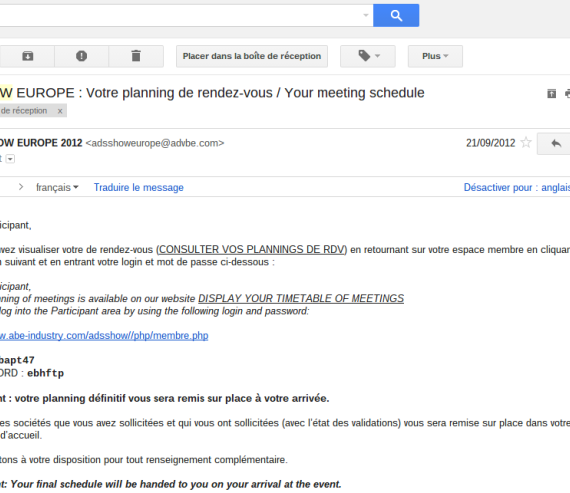Open the message in new window icon
570x493 pixels.
[551, 94]
